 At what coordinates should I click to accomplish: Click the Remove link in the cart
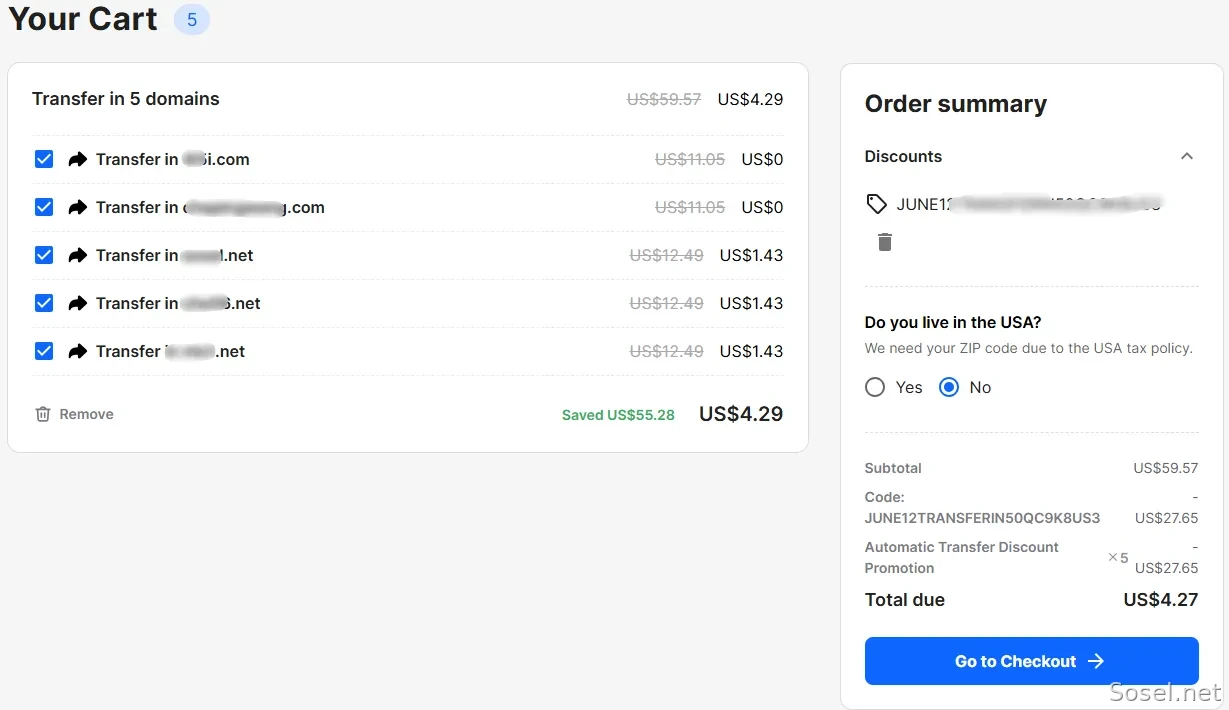click(86, 414)
